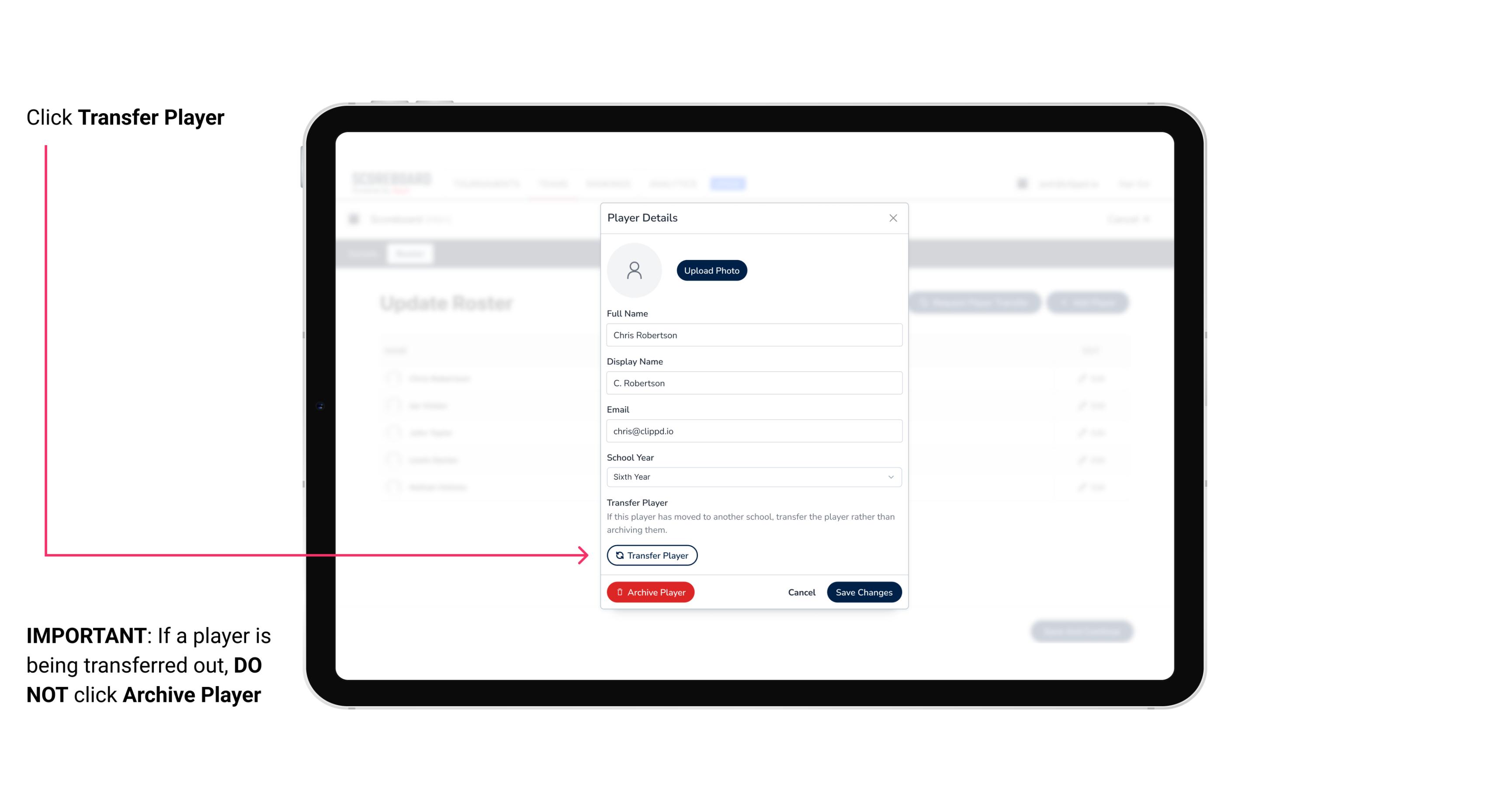Click the Email input field
The width and height of the screenshot is (1509, 812).
pyautogui.click(x=752, y=430)
